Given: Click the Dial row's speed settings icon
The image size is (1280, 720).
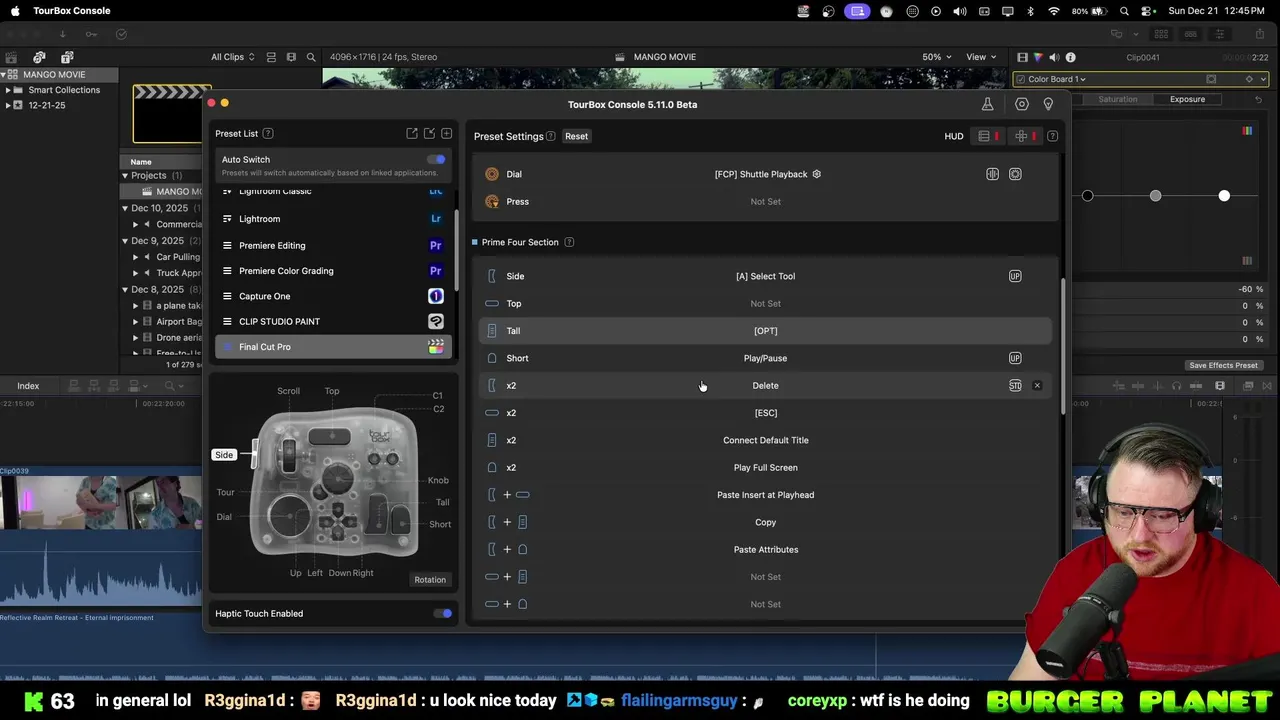Looking at the screenshot, I should pos(1015,174).
